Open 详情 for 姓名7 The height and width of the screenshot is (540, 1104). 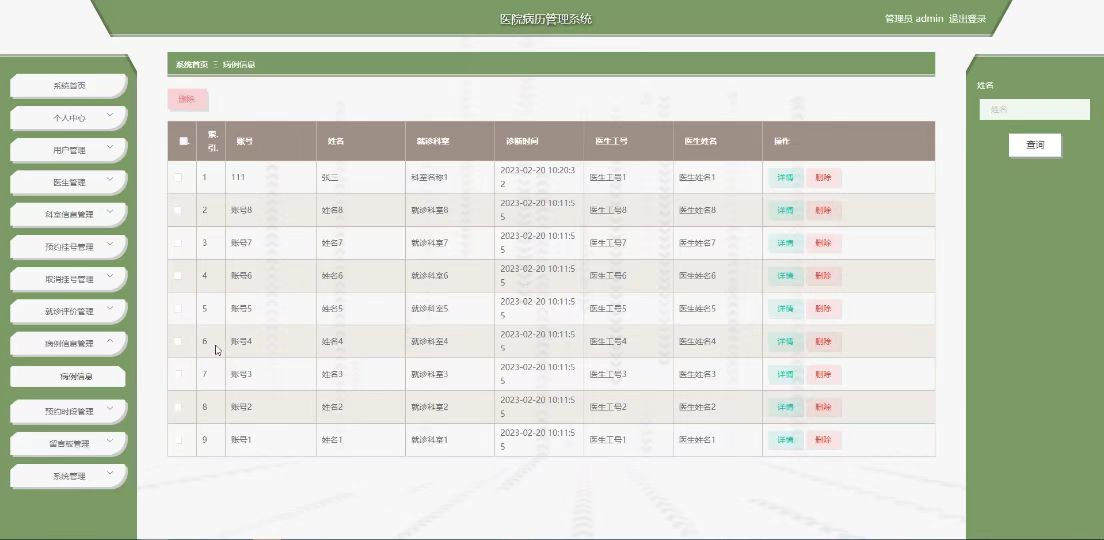785,244
